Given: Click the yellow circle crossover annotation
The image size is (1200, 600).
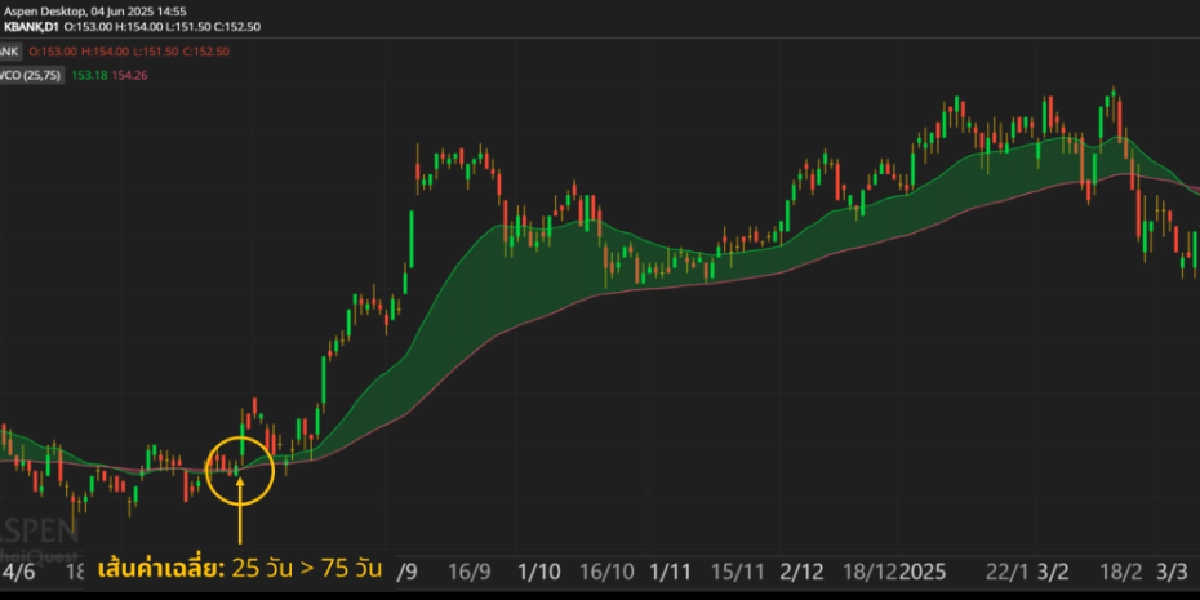Looking at the screenshot, I should pos(240,469).
